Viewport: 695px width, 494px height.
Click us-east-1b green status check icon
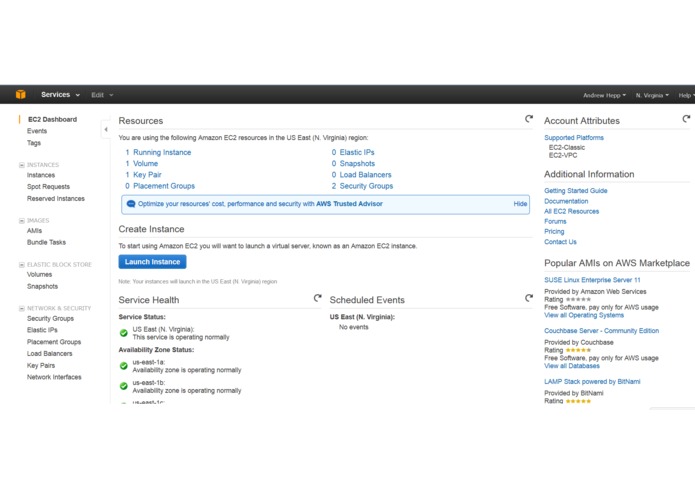pyautogui.click(x=124, y=386)
